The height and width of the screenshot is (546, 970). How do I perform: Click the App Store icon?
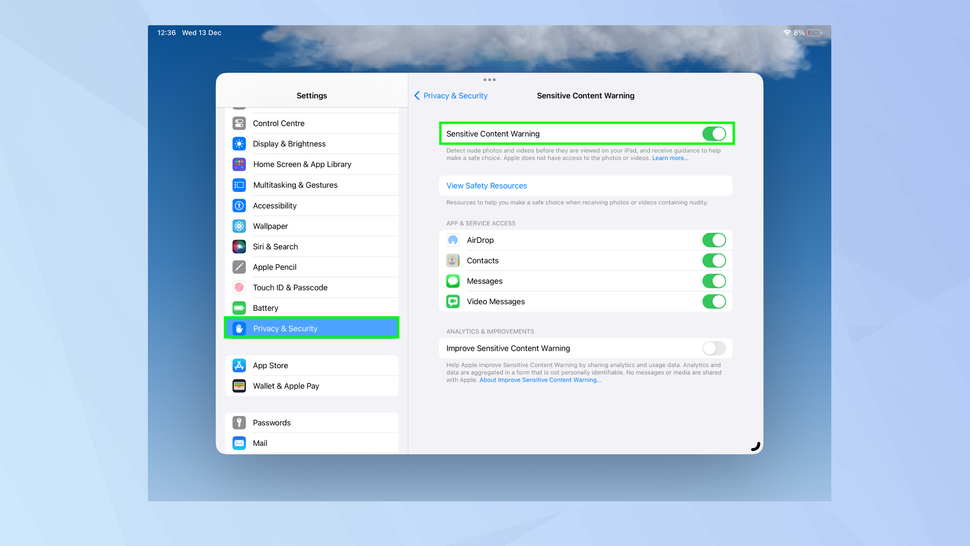(239, 365)
